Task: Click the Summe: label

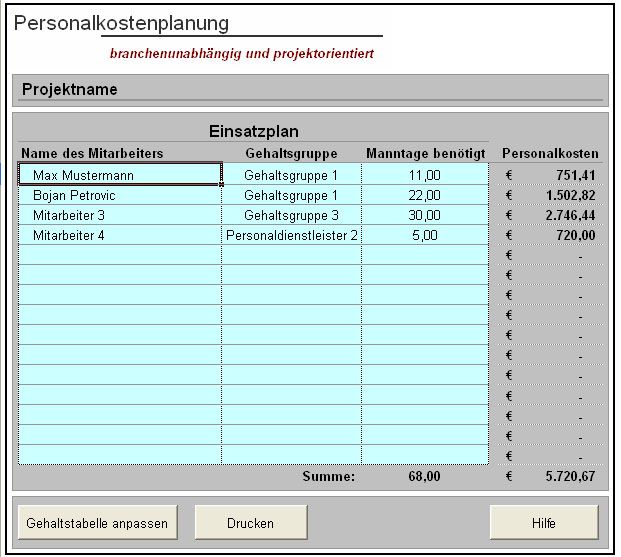Action: click(329, 476)
